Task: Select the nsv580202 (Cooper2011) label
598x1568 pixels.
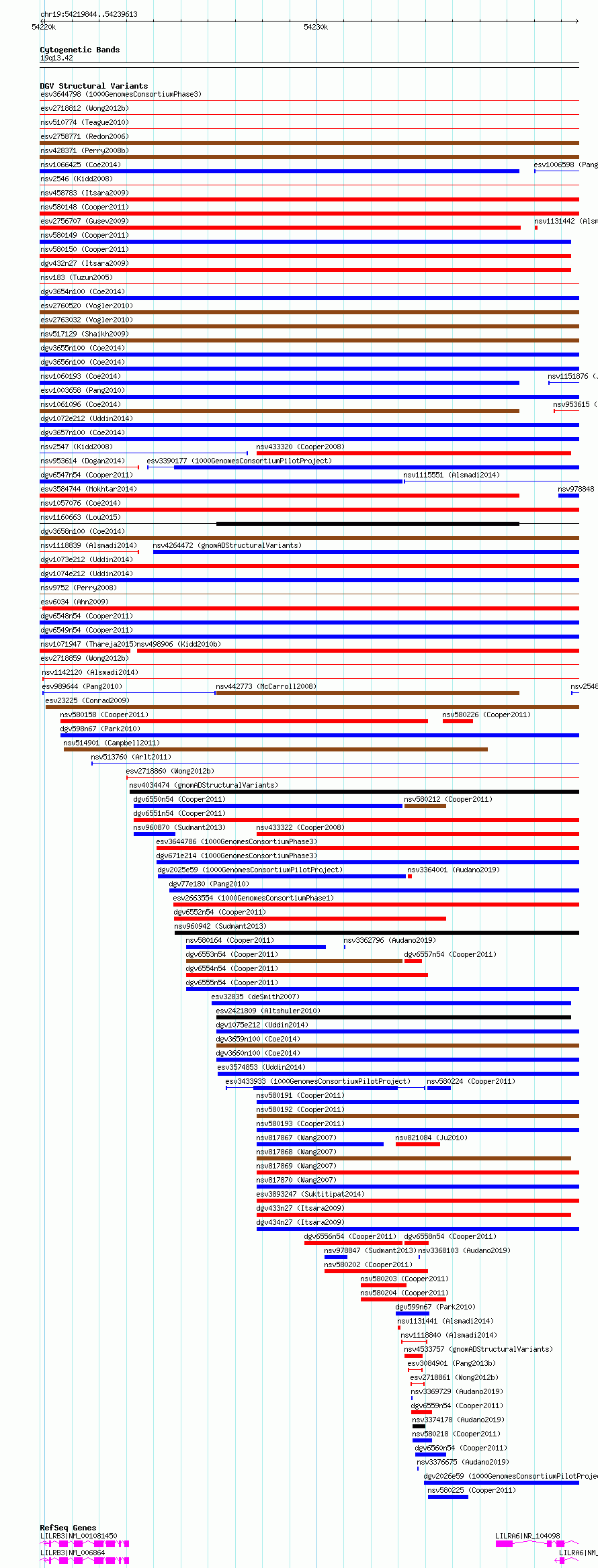Action: click(368, 1264)
